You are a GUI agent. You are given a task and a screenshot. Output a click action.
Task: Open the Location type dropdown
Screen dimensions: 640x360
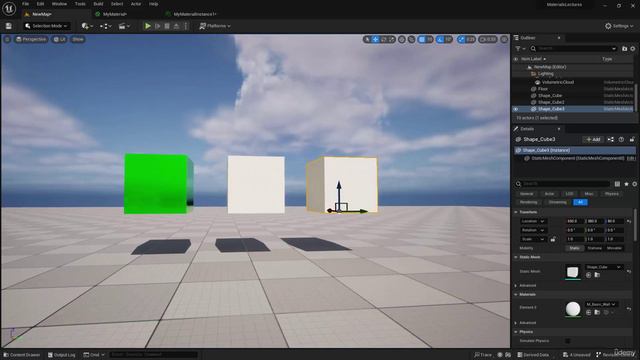pos(533,221)
